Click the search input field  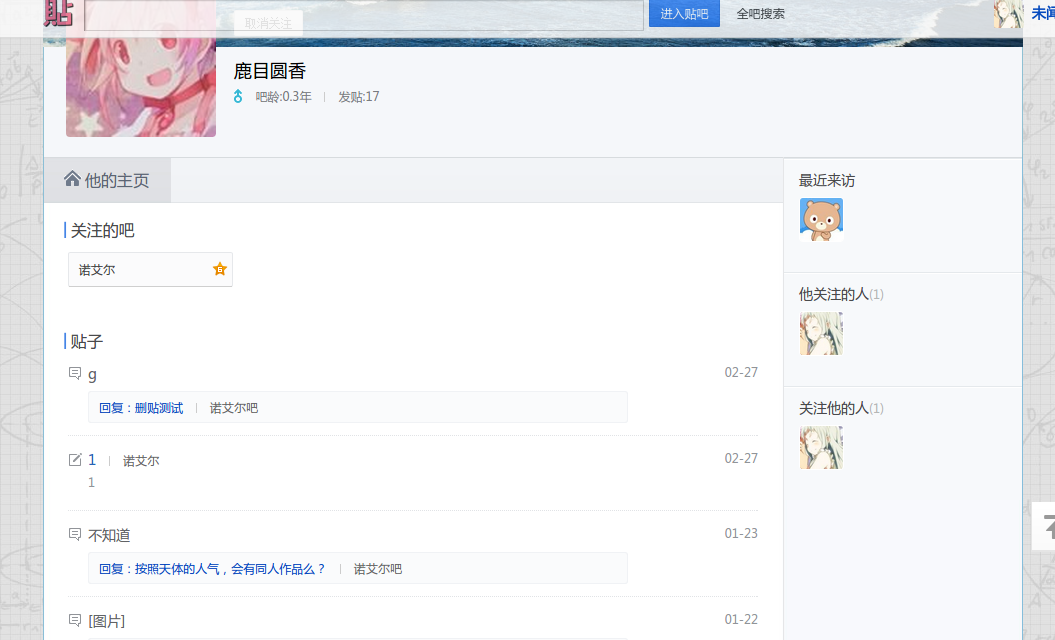[363, 15]
